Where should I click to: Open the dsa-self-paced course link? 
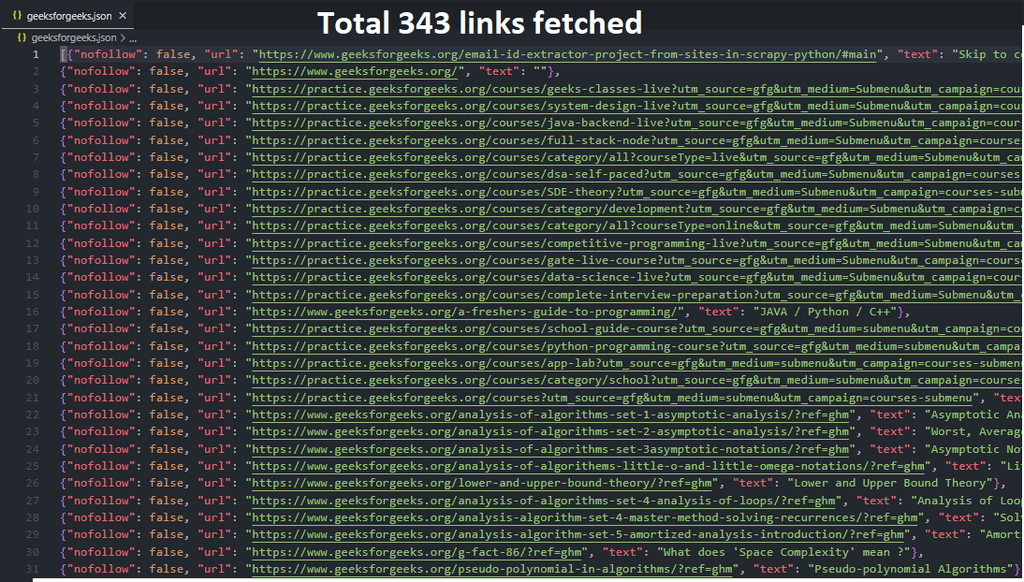coord(637,174)
